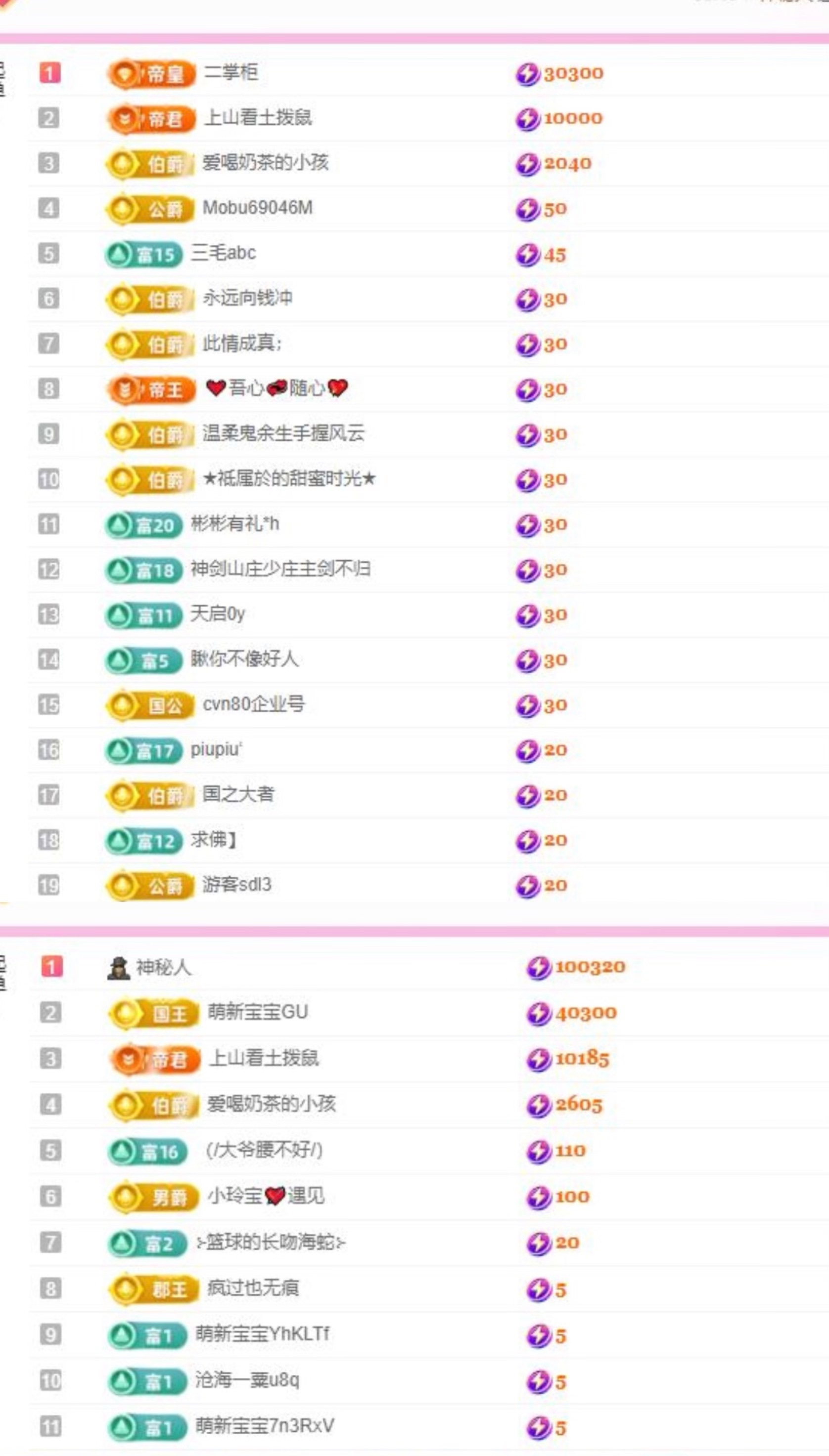The height and width of the screenshot is (1456, 829).
Task: Click the 公爵 badge next to Mobu69046M
Action: tap(150, 209)
